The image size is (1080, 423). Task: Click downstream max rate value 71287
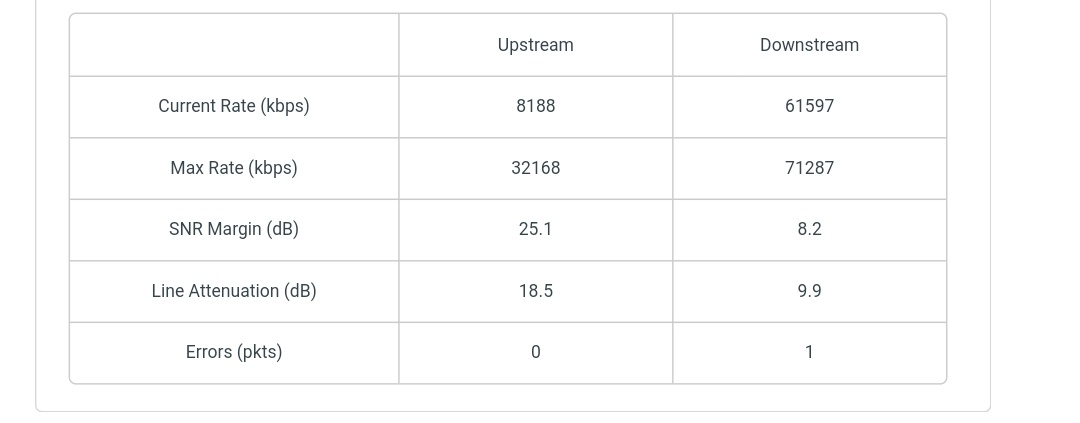tap(809, 168)
